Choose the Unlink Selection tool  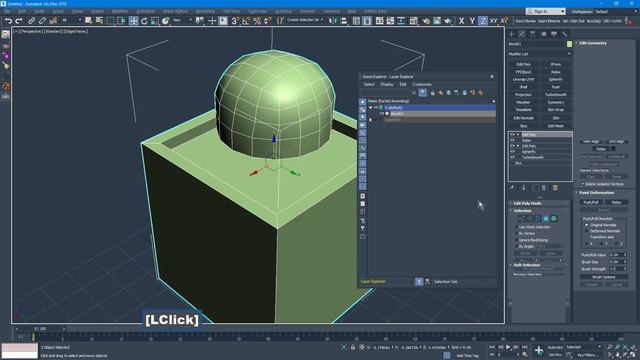click(x=42, y=20)
